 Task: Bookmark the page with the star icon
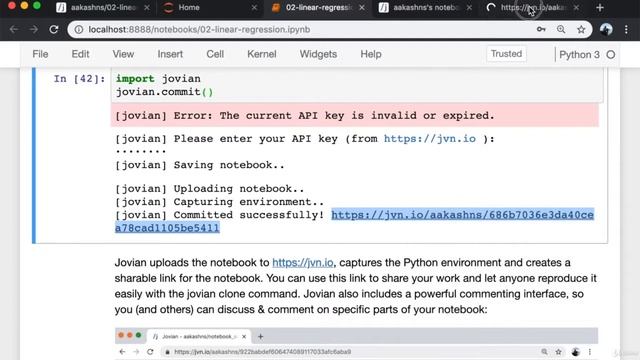coord(581,29)
